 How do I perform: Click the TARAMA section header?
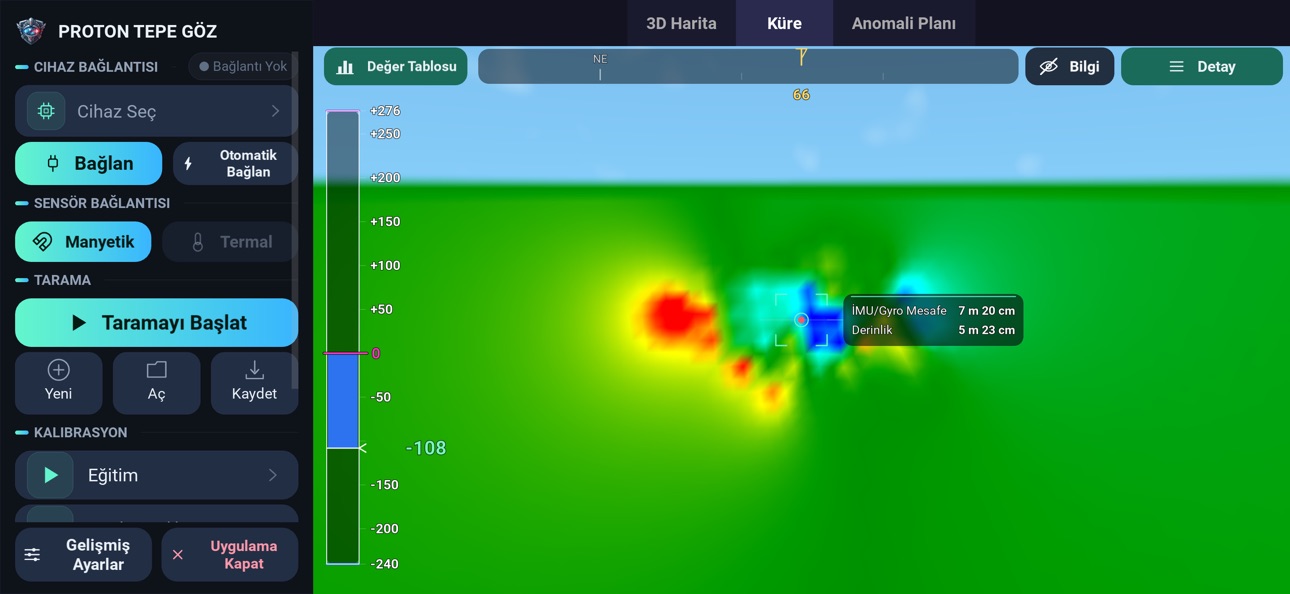(62, 280)
